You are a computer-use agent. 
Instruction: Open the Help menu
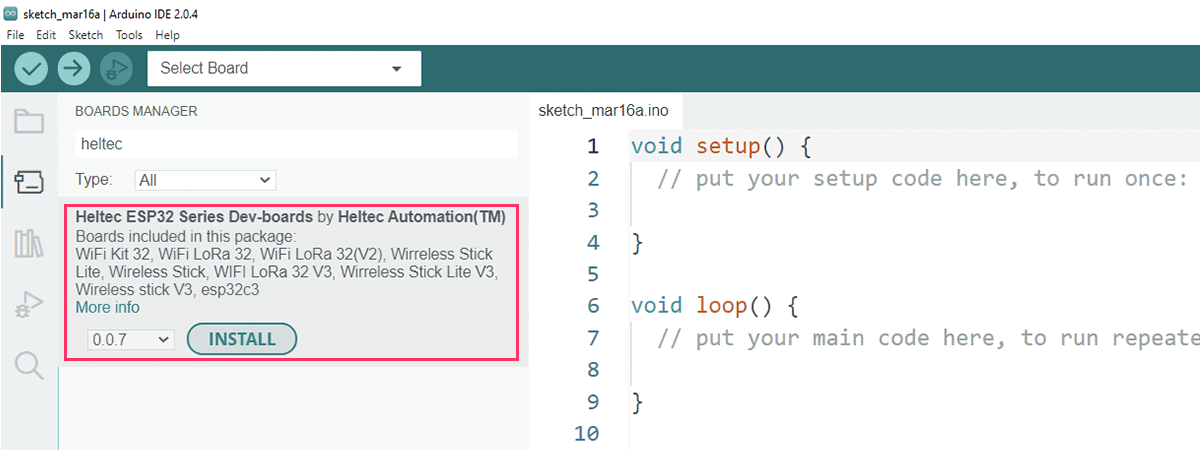click(167, 34)
